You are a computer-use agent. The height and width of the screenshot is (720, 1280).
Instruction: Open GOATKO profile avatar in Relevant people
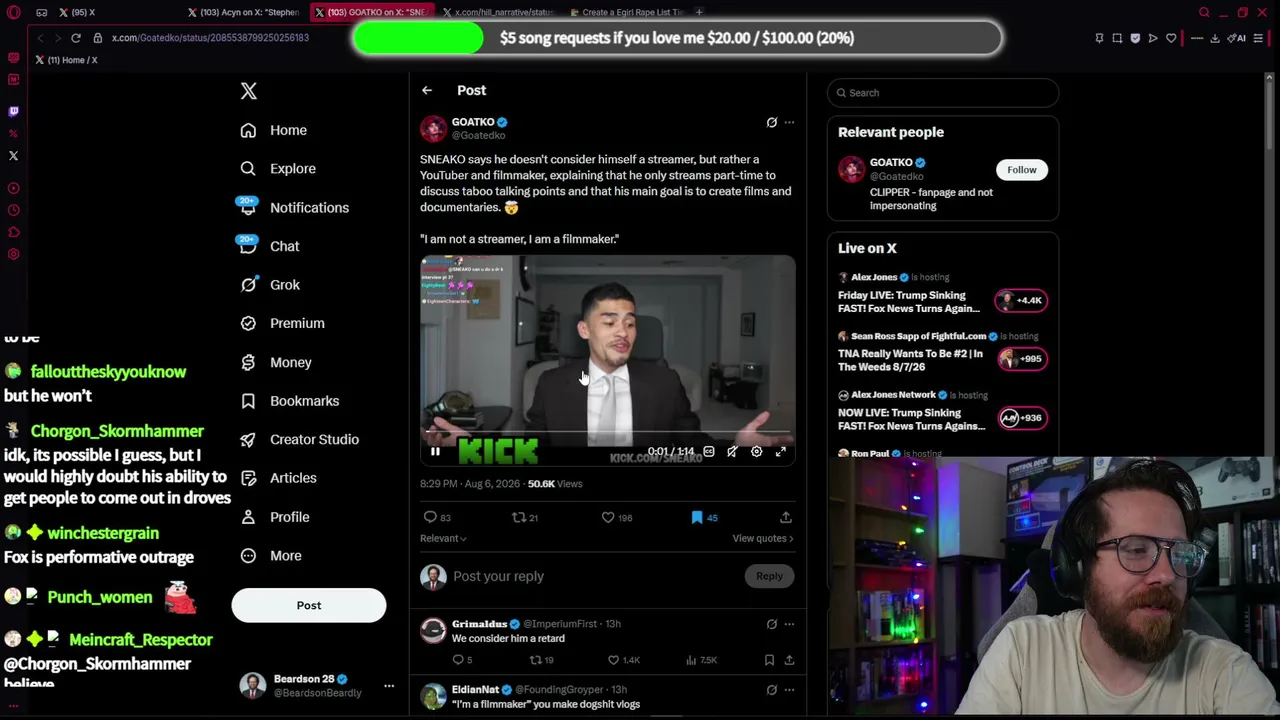(851, 169)
